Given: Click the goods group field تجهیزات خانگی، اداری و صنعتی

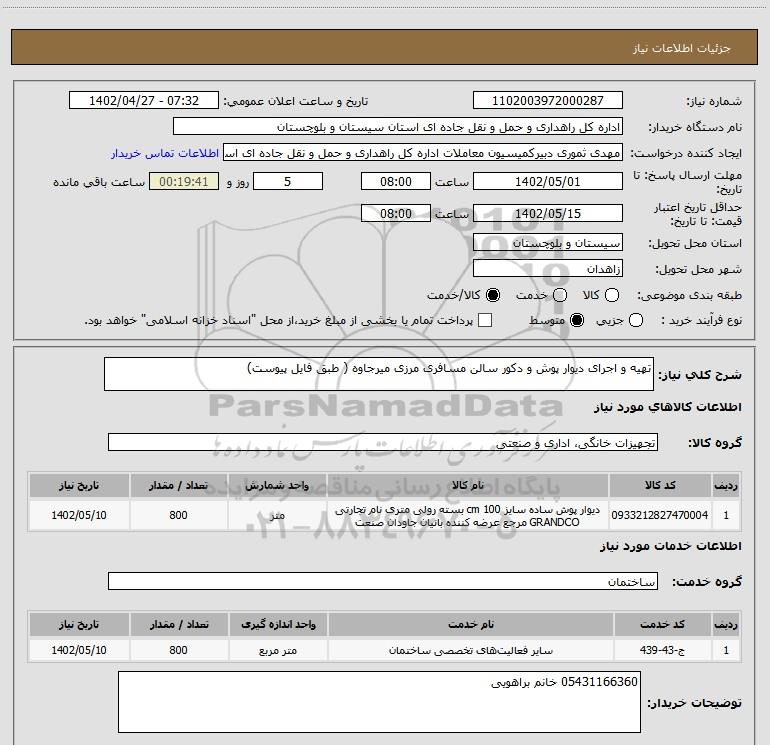Looking at the screenshot, I should coord(383,442).
